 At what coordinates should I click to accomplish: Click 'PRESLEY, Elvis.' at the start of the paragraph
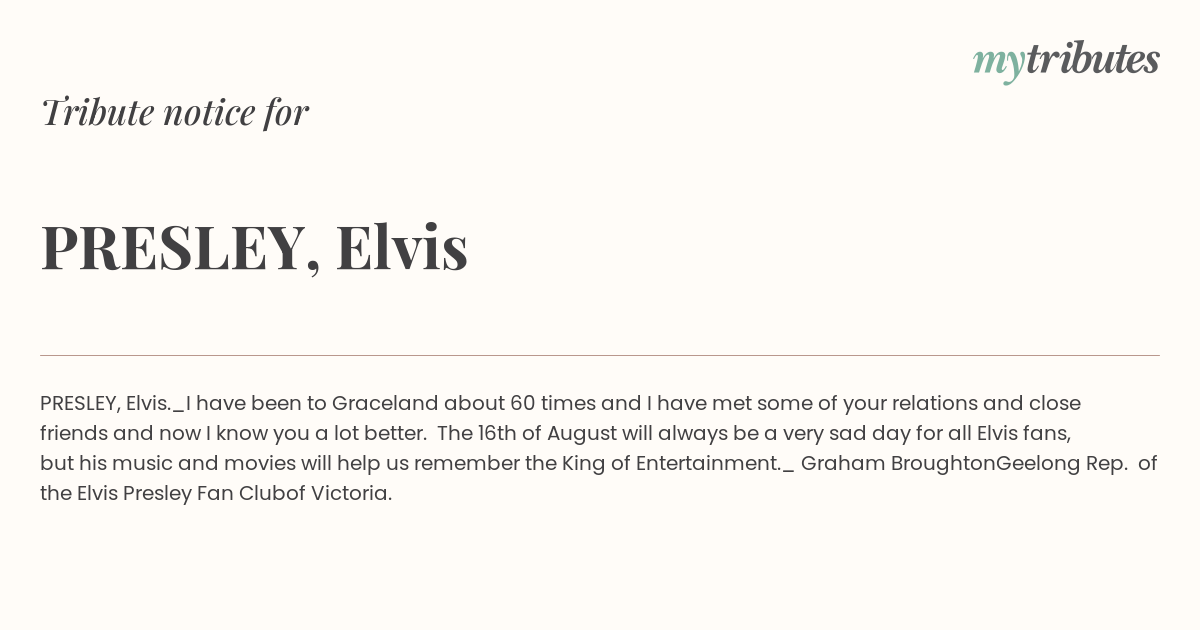pos(106,403)
